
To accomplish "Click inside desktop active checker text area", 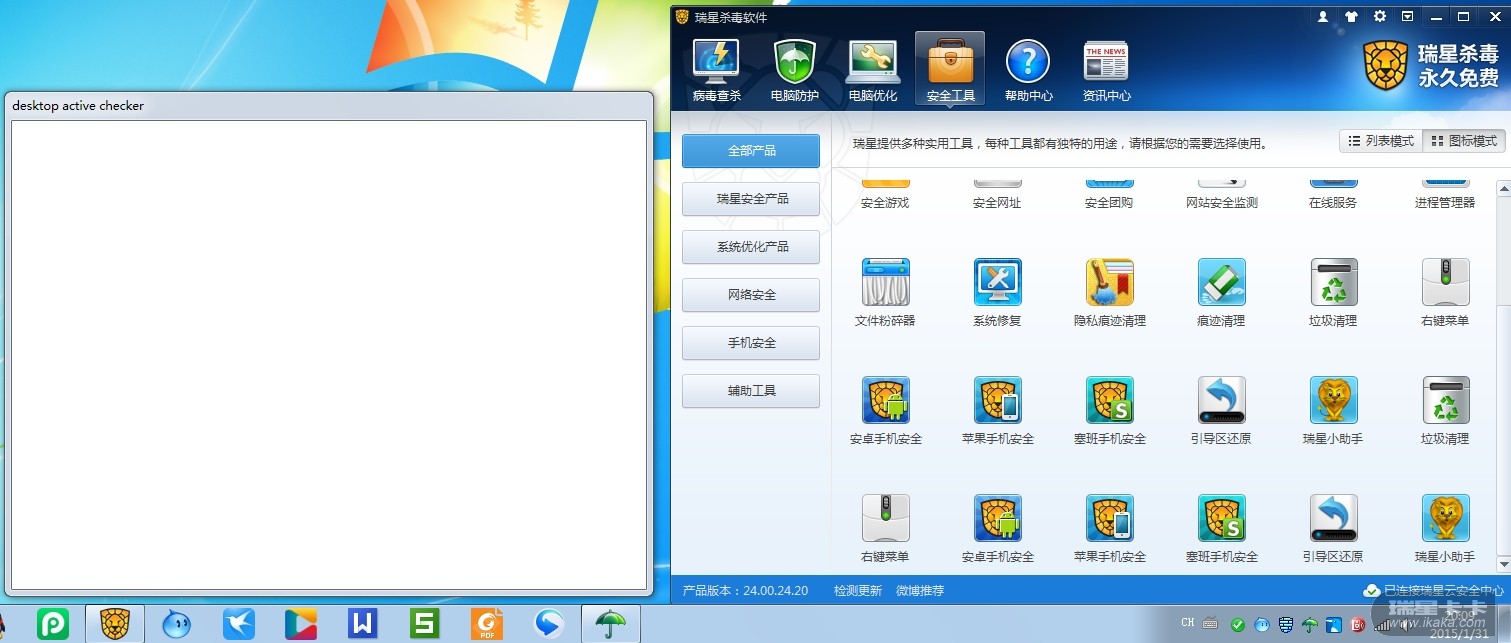I will click(329, 355).
